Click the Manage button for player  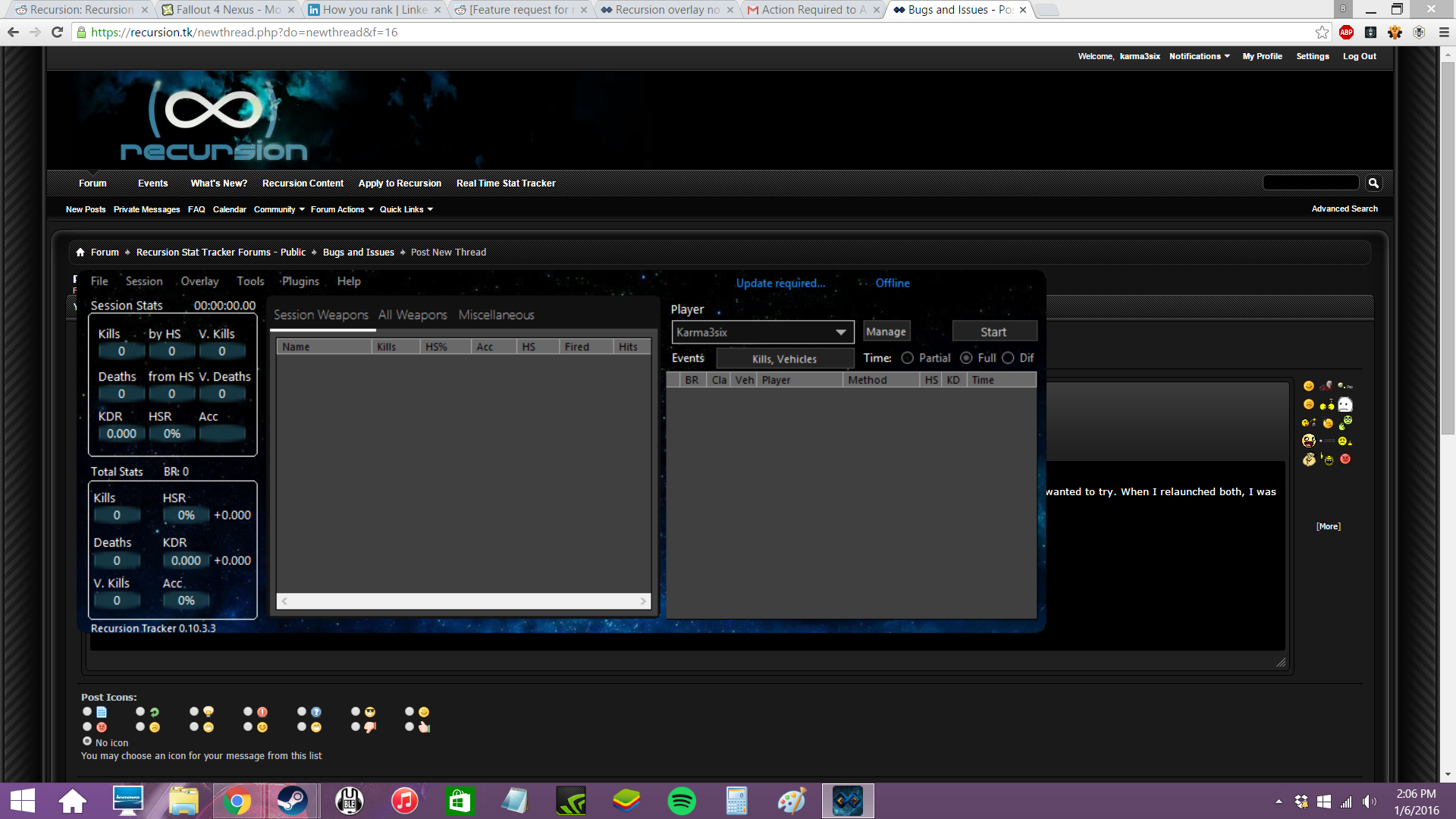click(885, 331)
